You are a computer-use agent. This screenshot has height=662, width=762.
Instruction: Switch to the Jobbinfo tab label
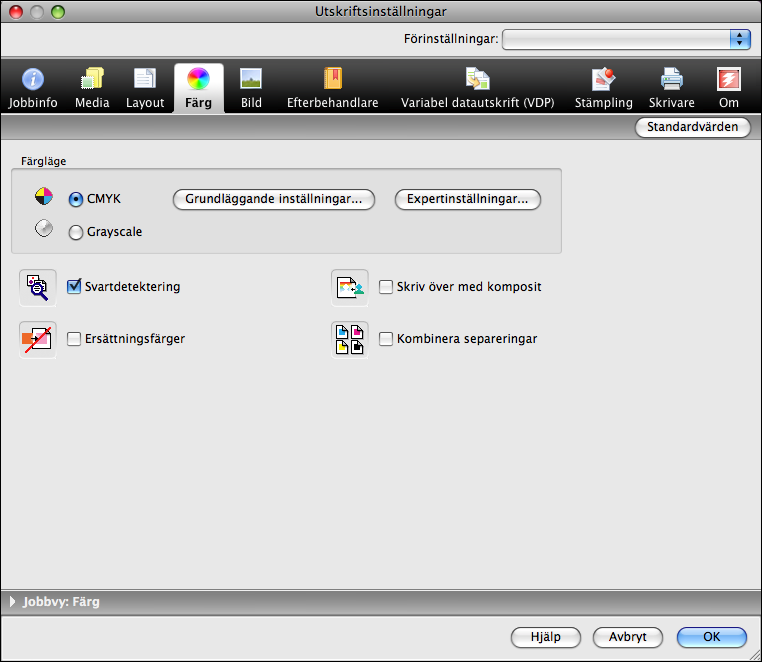click(x=33, y=103)
